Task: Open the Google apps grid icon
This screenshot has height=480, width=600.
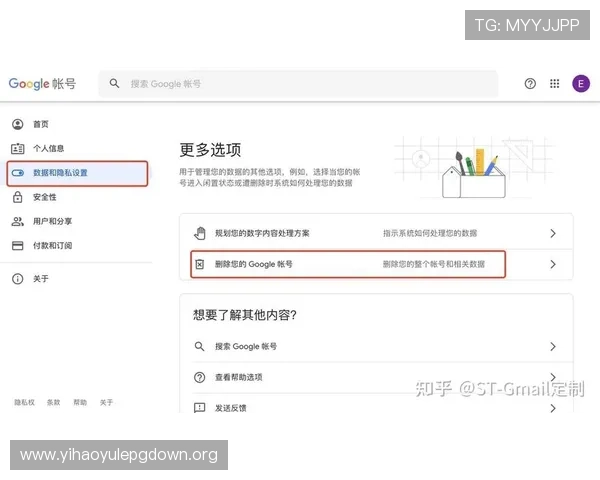Action: pos(554,83)
